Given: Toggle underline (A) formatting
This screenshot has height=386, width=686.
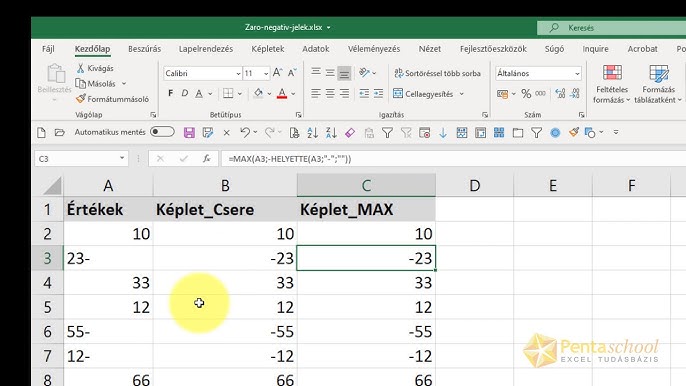Looking at the screenshot, I should [x=199, y=94].
